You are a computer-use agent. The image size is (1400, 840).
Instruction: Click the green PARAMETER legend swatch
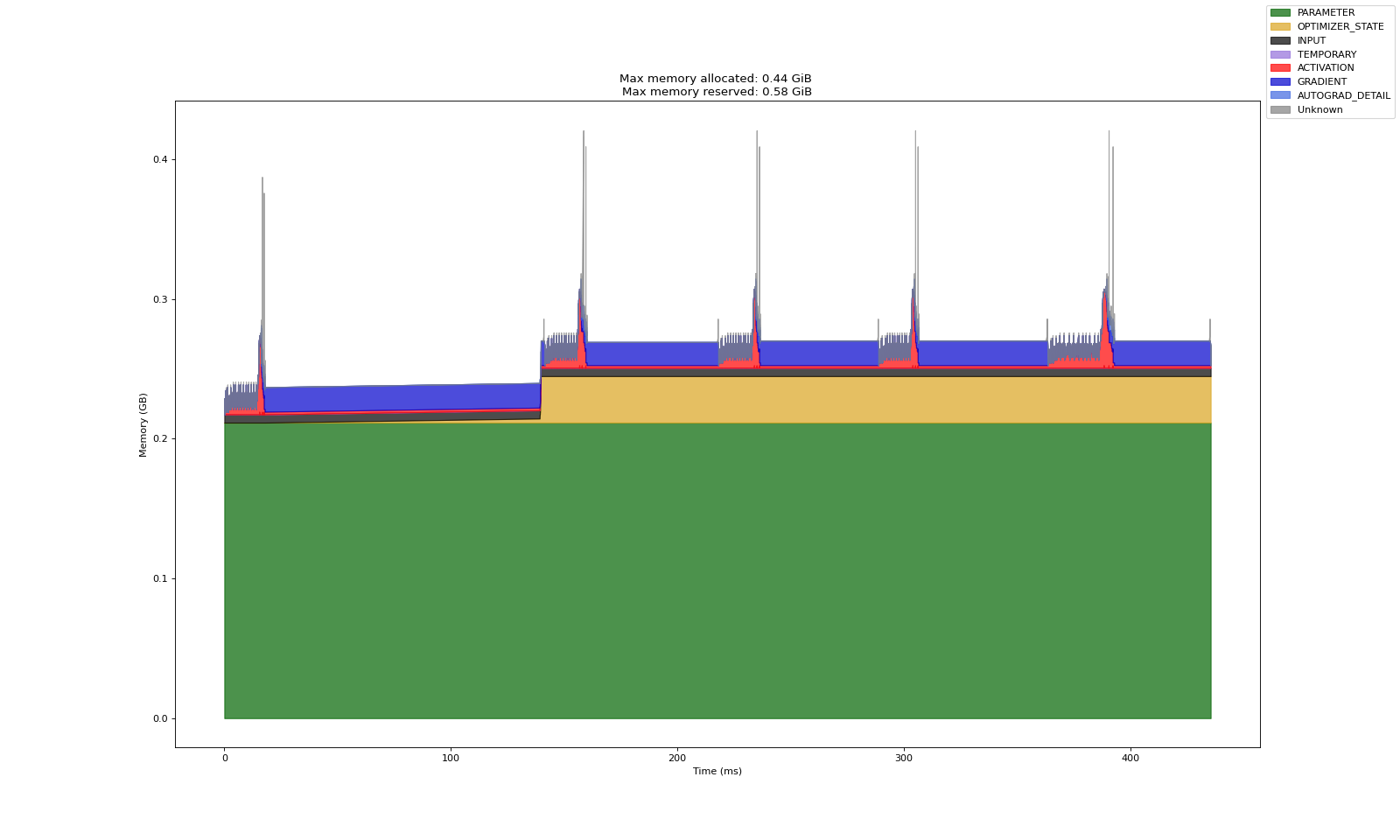pyautogui.click(x=1280, y=13)
